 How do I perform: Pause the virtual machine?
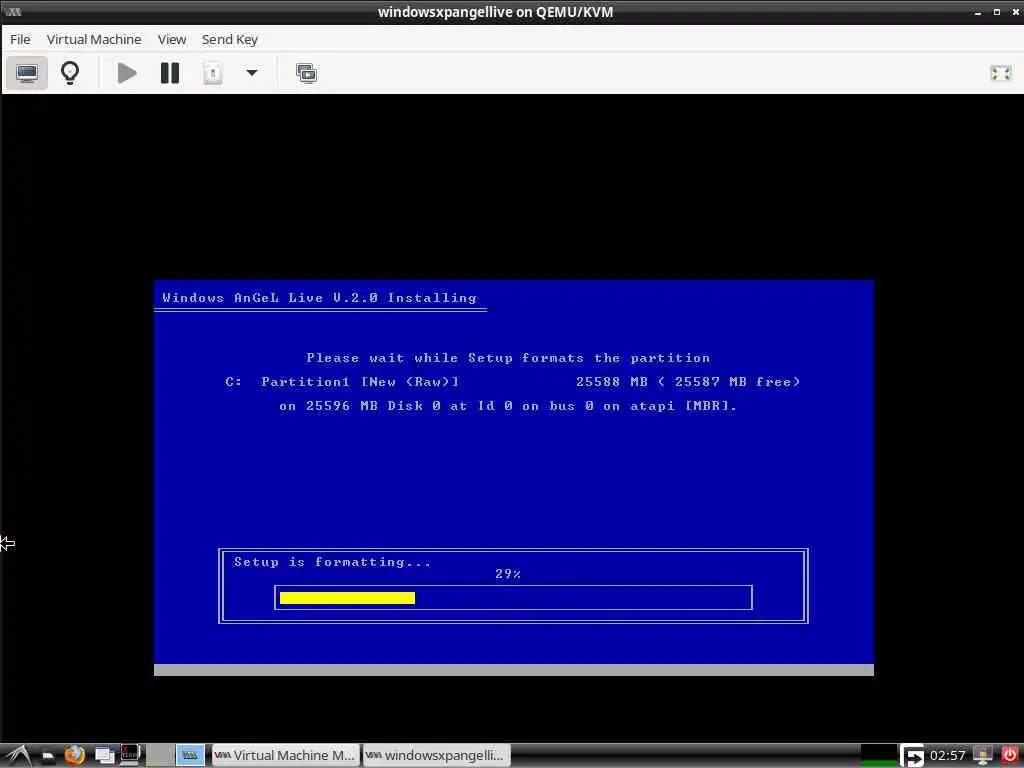click(170, 72)
